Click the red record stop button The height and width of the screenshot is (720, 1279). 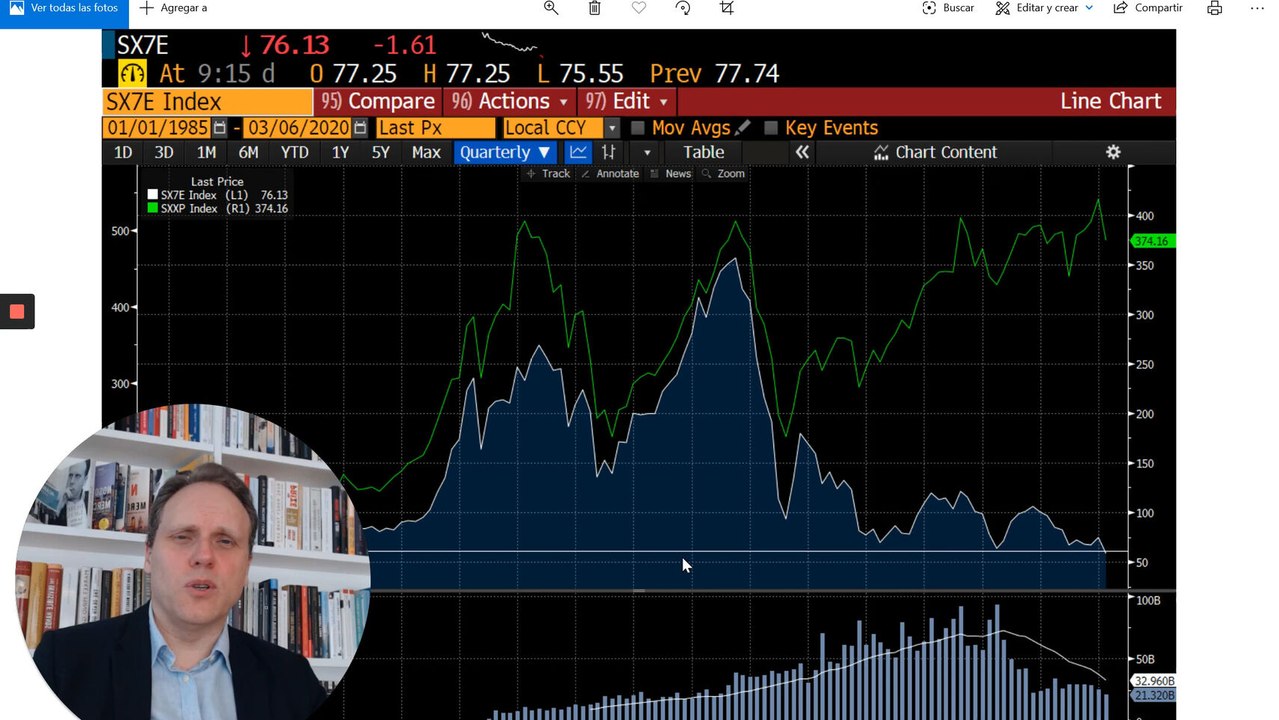coord(17,311)
